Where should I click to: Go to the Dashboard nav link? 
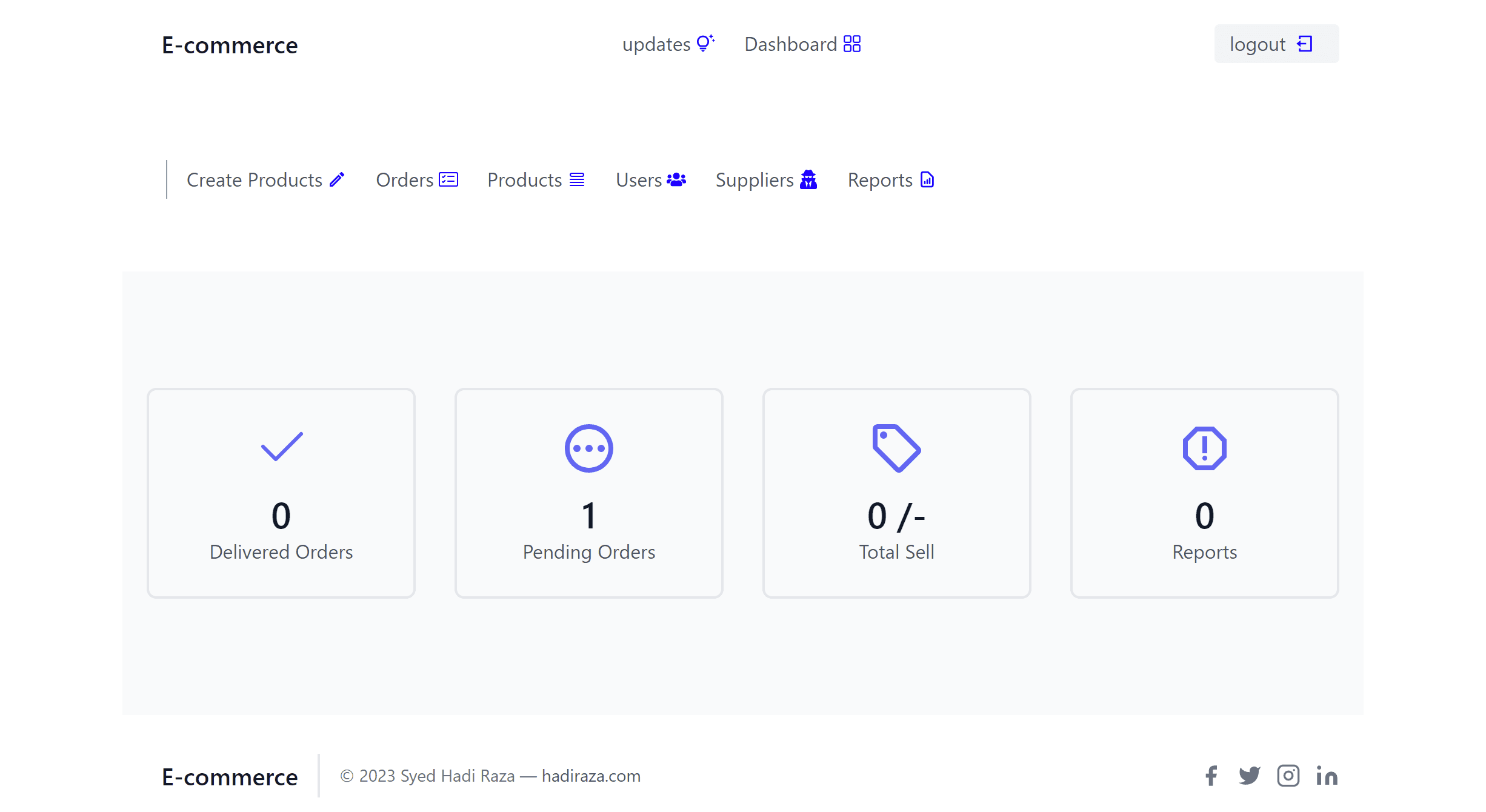(x=803, y=44)
